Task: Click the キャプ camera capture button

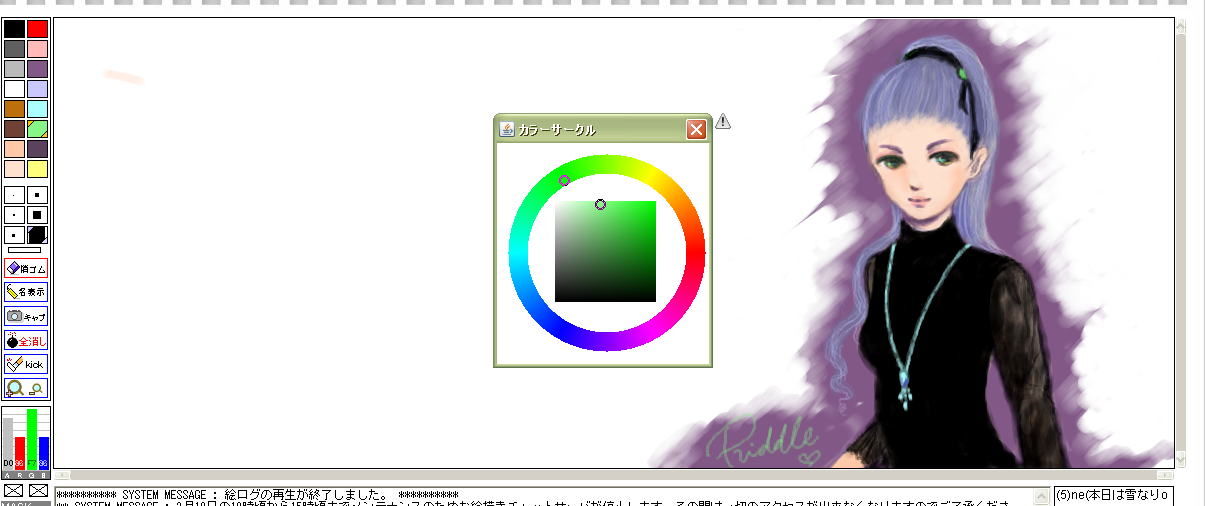Action: pyautogui.click(x=26, y=316)
